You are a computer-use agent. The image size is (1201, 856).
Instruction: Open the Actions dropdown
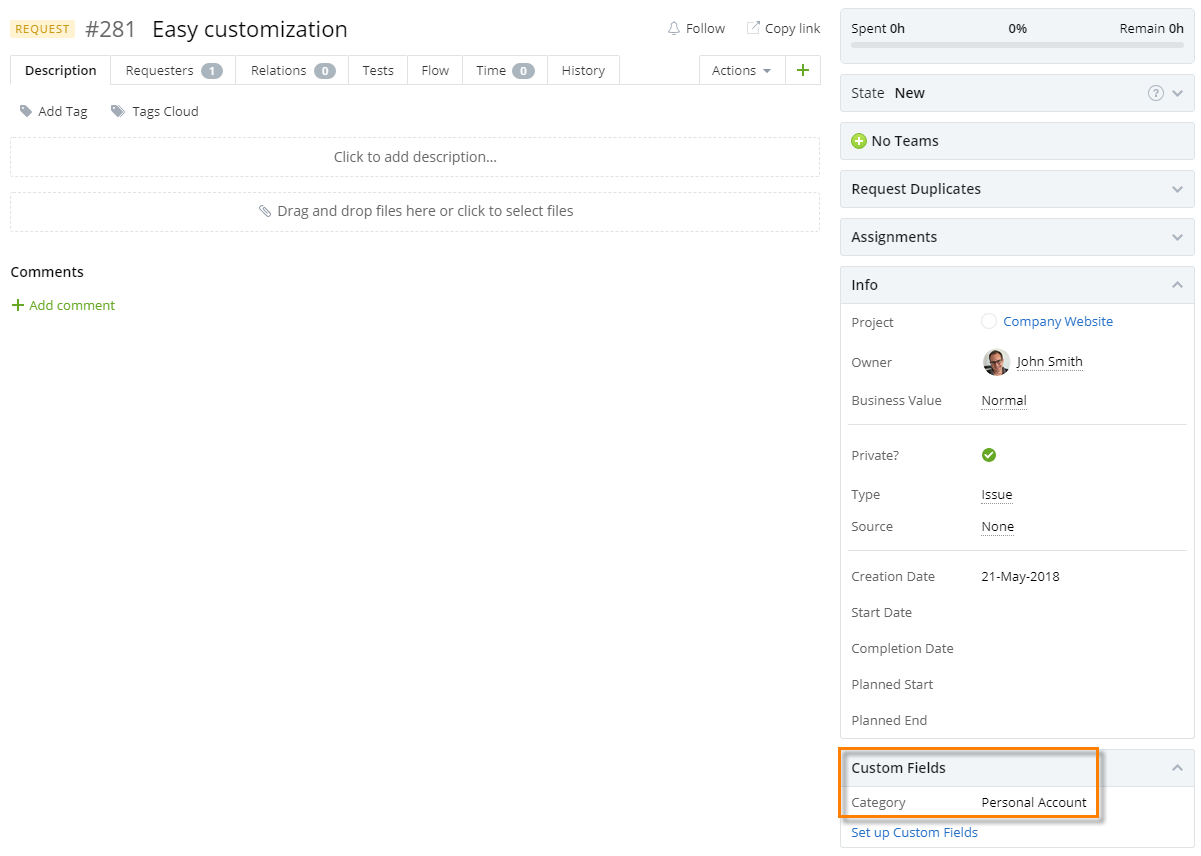point(741,70)
